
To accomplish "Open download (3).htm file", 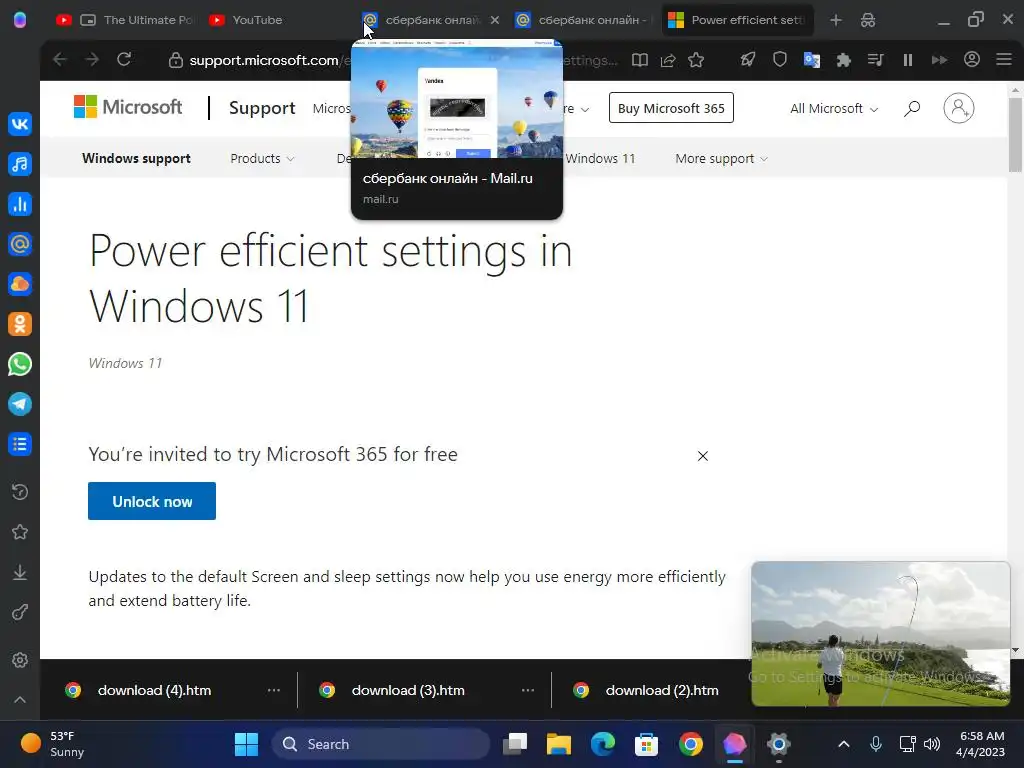I will [x=408, y=690].
